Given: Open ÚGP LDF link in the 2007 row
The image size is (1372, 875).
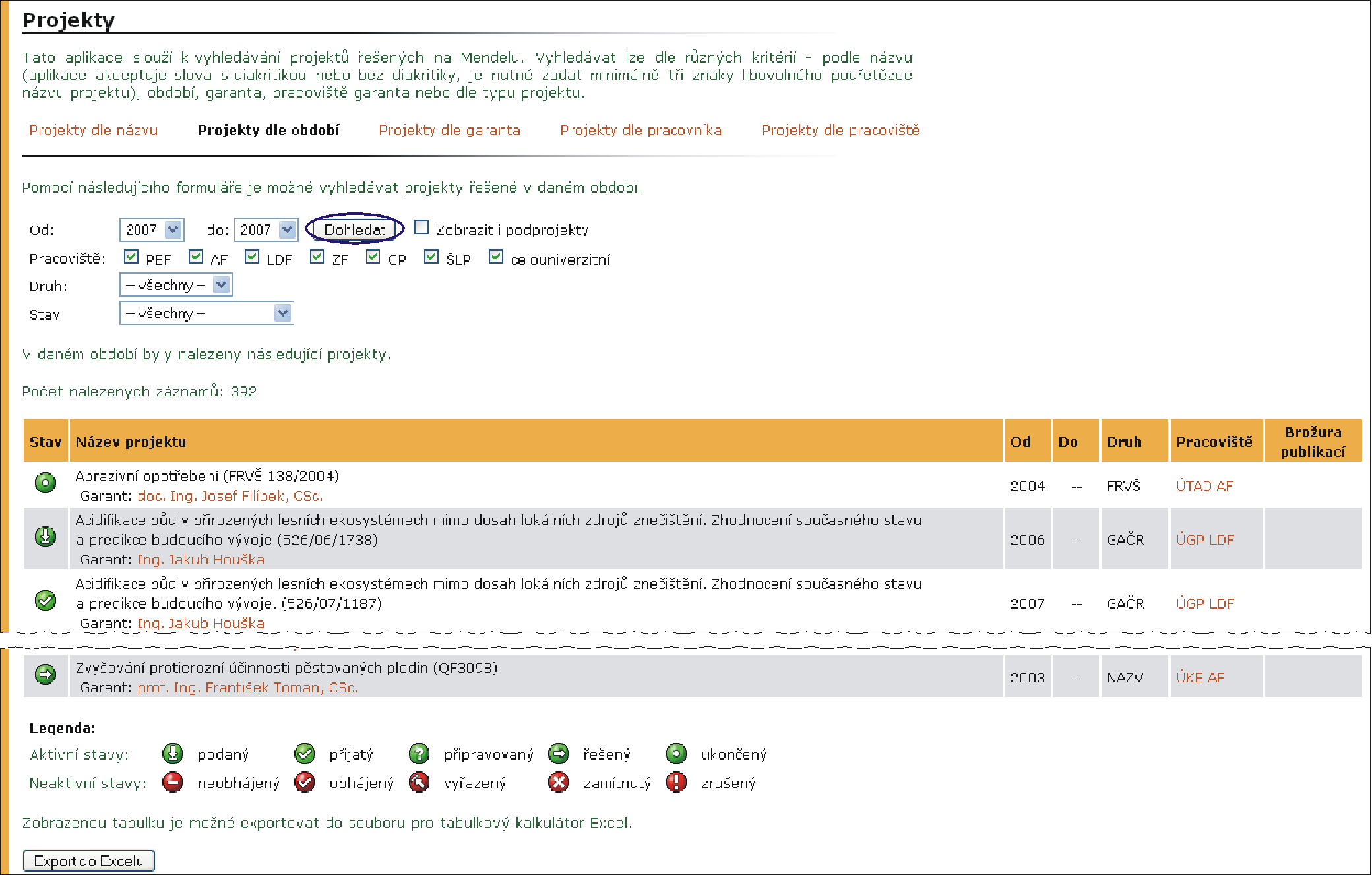Looking at the screenshot, I should tap(1205, 603).
